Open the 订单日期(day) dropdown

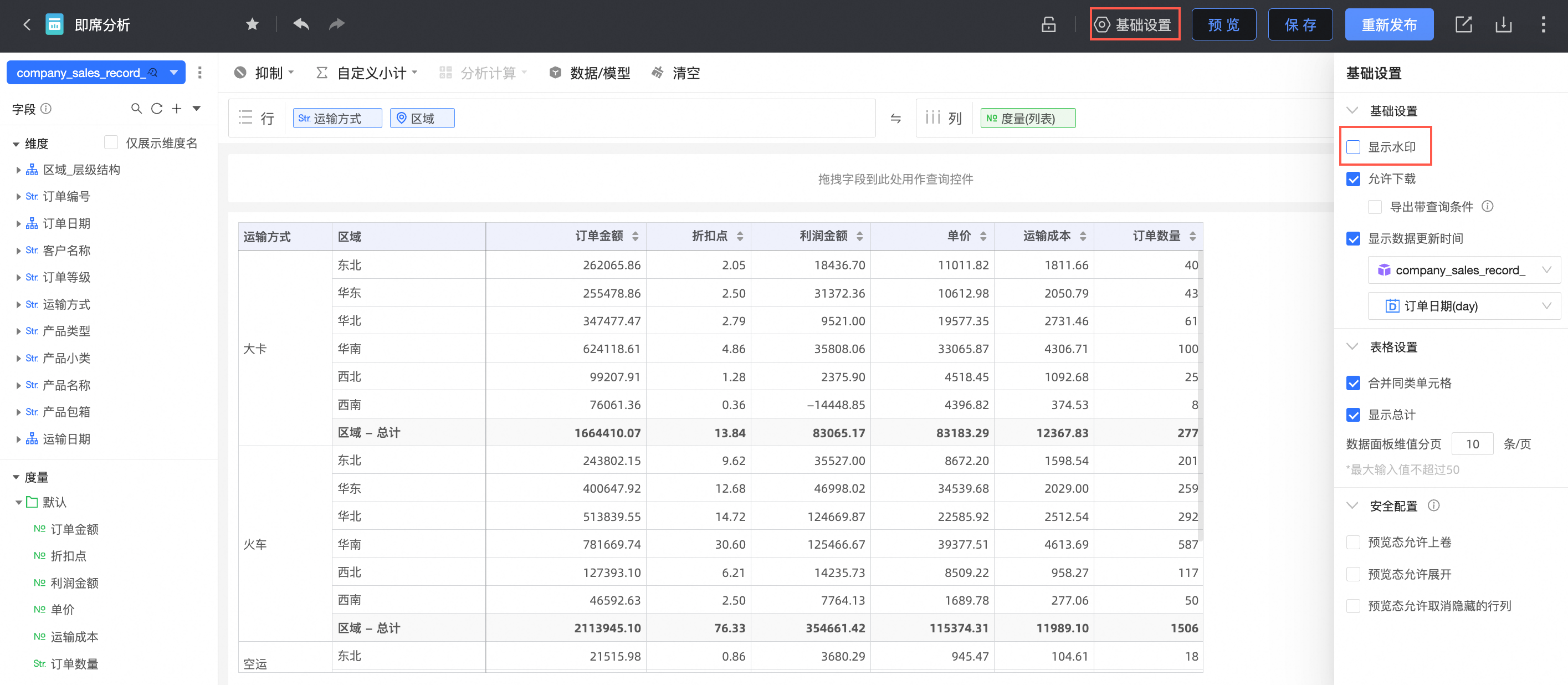tap(1464, 306)
